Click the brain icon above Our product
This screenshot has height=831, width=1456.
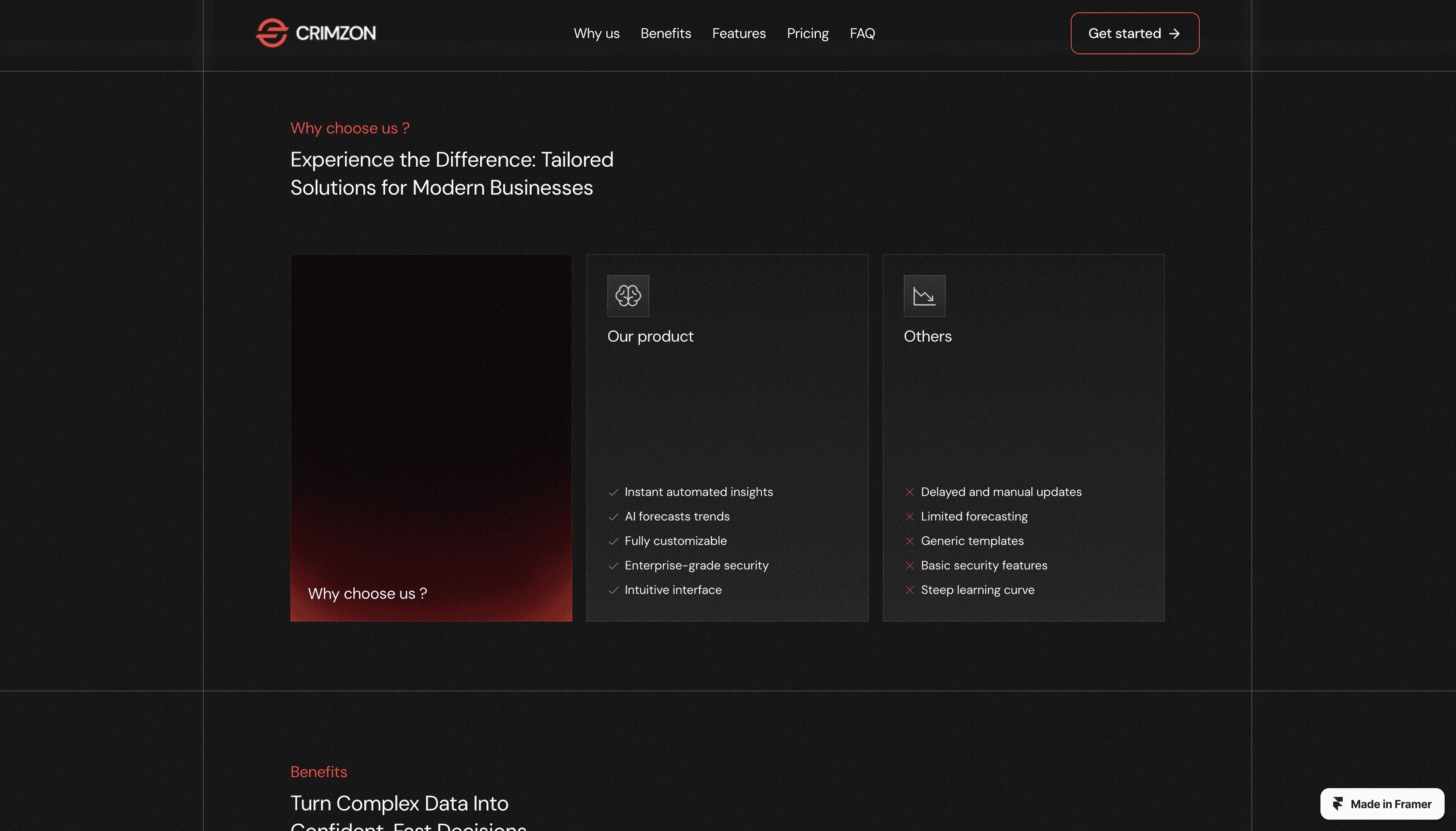[x=627, y=296]
